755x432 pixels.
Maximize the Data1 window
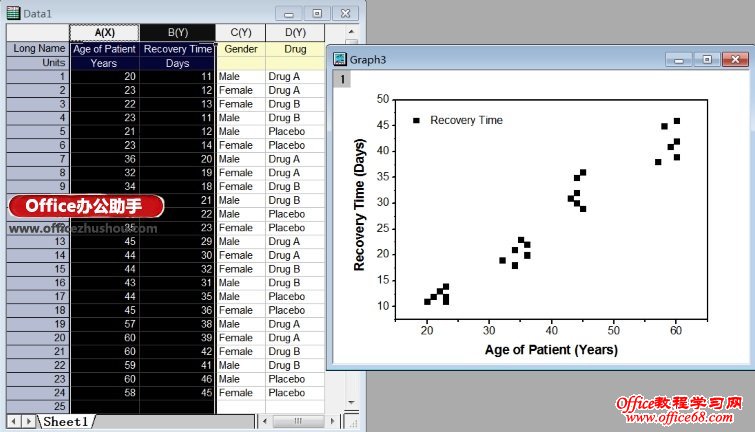click(317, 13)
